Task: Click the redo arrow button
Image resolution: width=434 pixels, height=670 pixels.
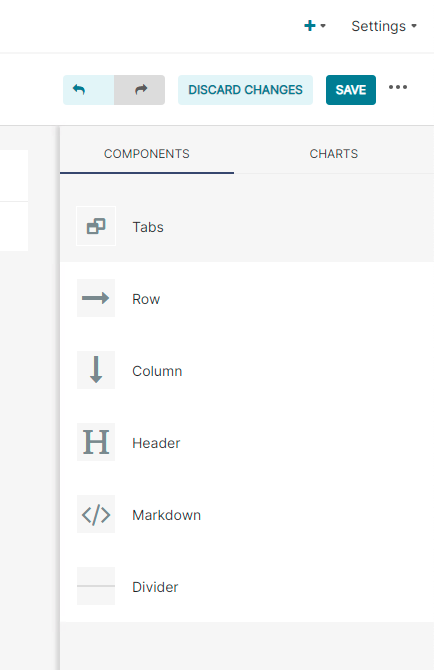Action: (139, 90)
